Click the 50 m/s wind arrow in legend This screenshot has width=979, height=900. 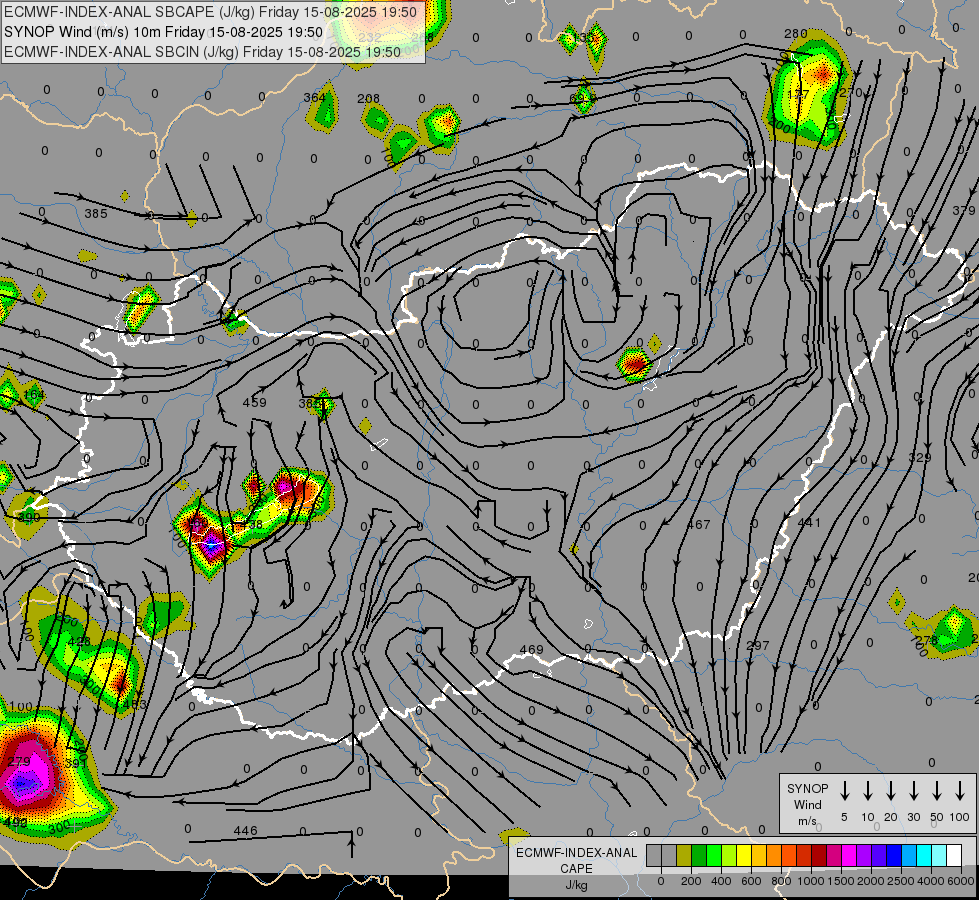pyautogui.click(x=937, y=791)
